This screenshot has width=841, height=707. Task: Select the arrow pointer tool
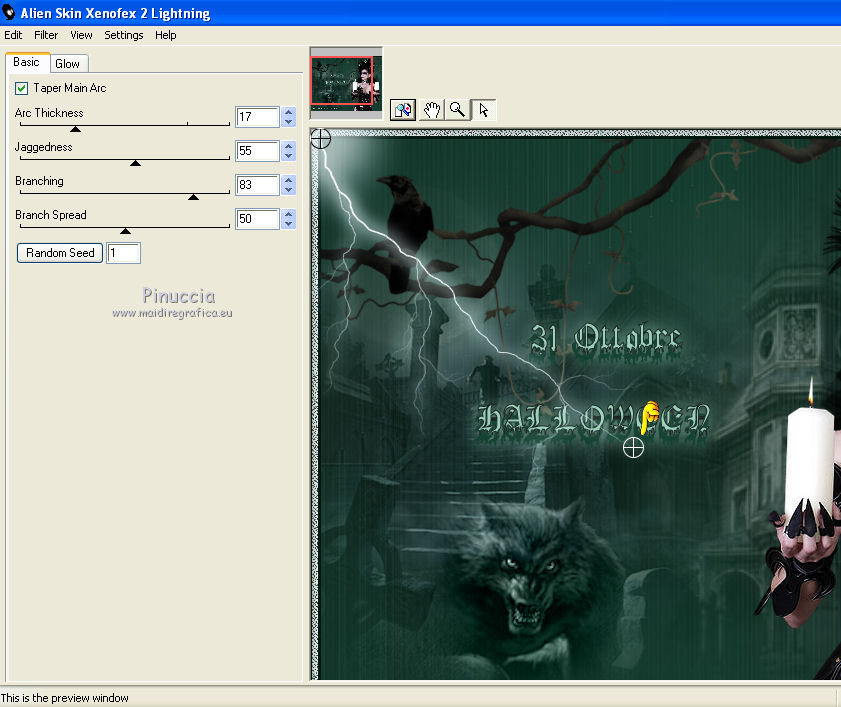click(484, 110)
